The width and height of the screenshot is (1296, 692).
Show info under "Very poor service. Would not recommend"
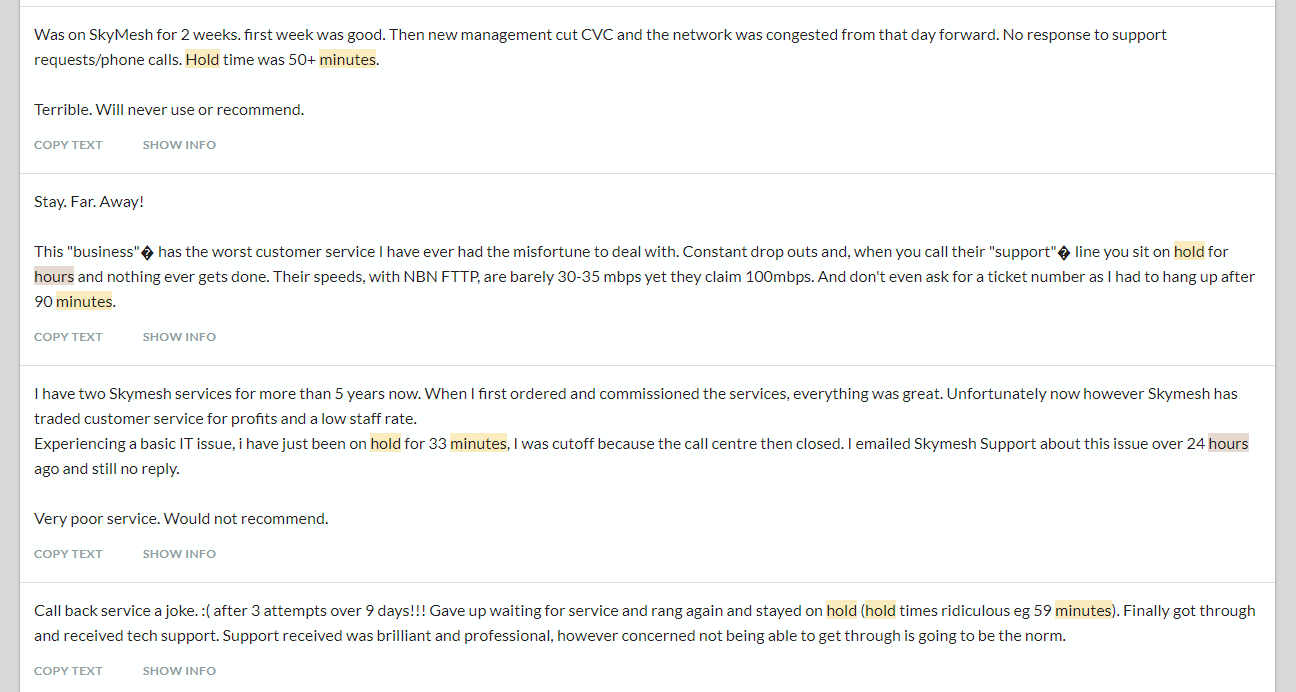tap(179, 554)
